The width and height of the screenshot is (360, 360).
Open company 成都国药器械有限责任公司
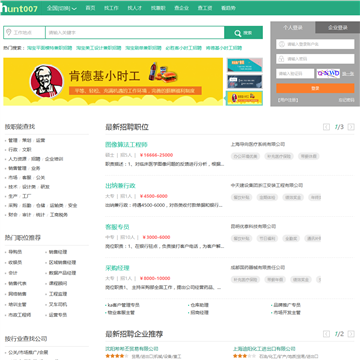coord(258,267)
